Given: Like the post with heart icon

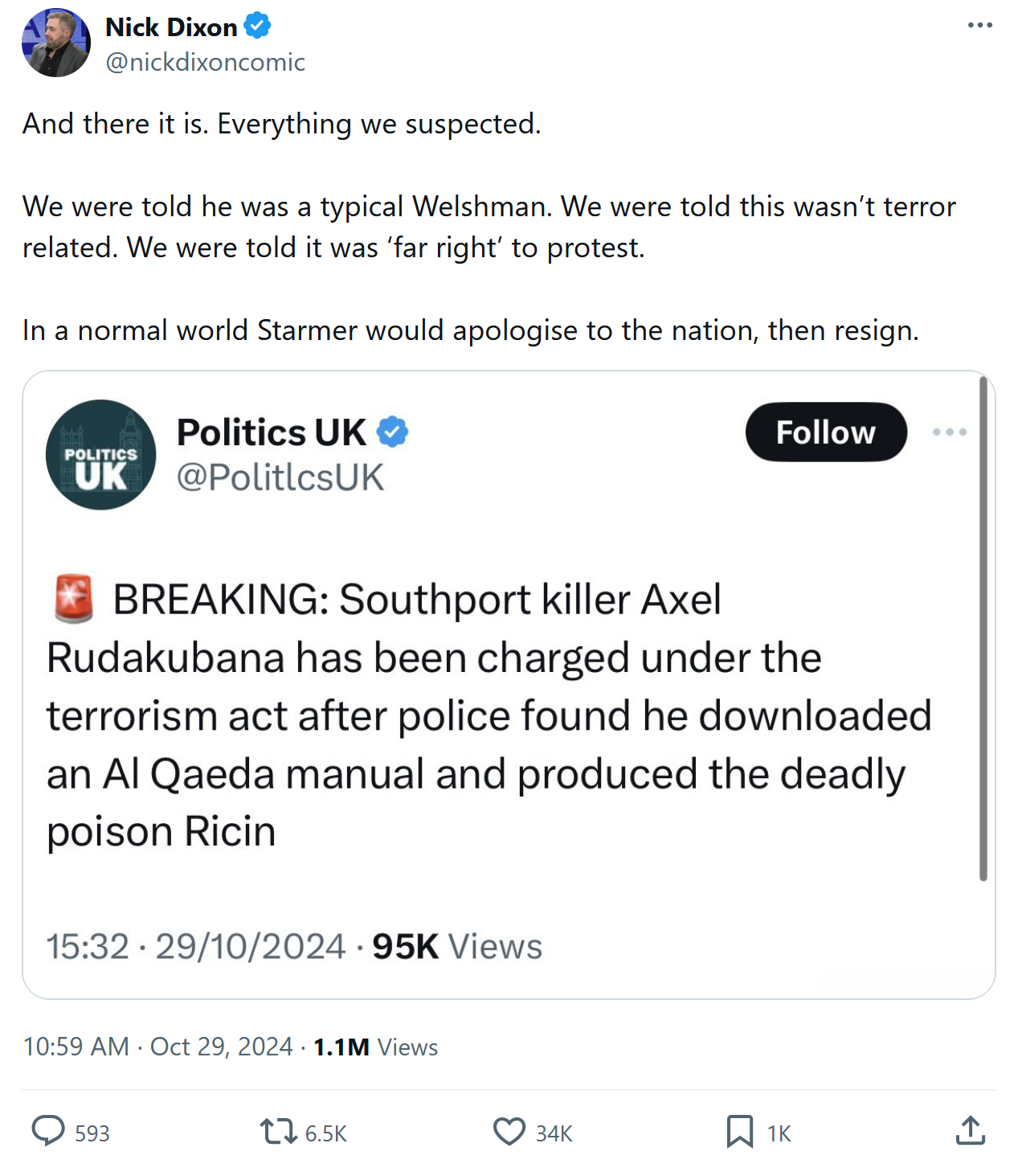Looking at the screenshot, I should click(x=509, y=1132).
